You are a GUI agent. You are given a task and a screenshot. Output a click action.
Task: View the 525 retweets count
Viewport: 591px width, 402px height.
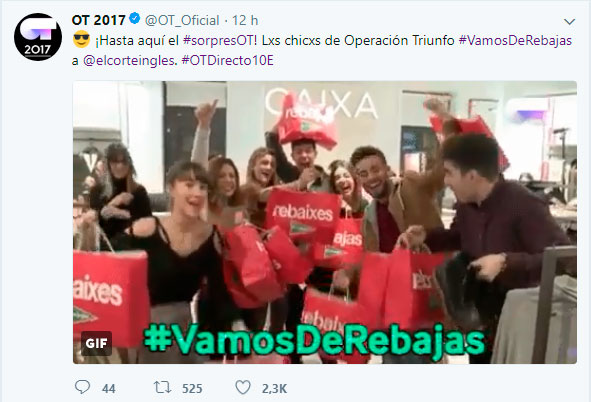click(x=192, y=388)
